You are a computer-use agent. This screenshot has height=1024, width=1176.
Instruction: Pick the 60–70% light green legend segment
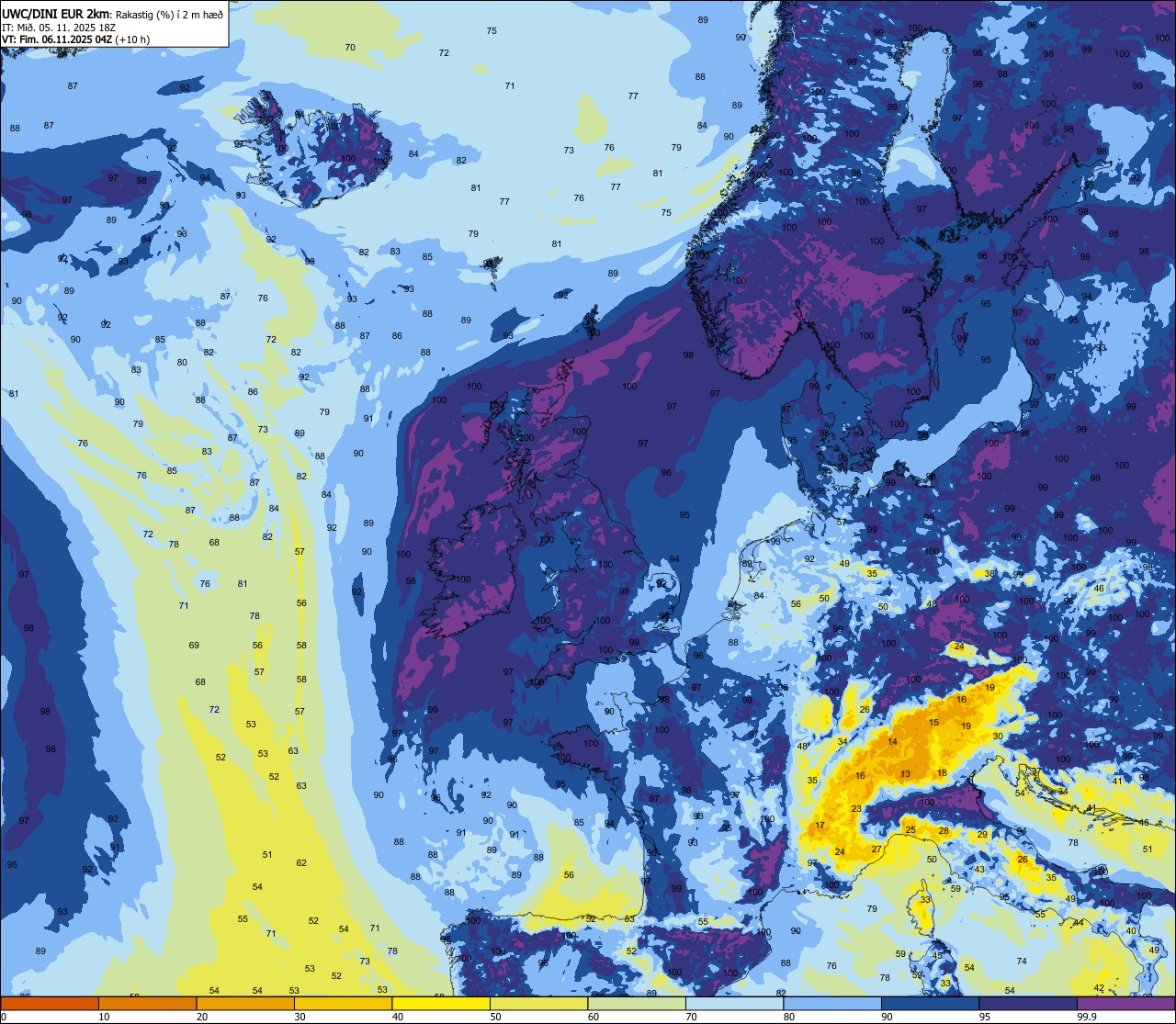click(x=637, y=1004)
